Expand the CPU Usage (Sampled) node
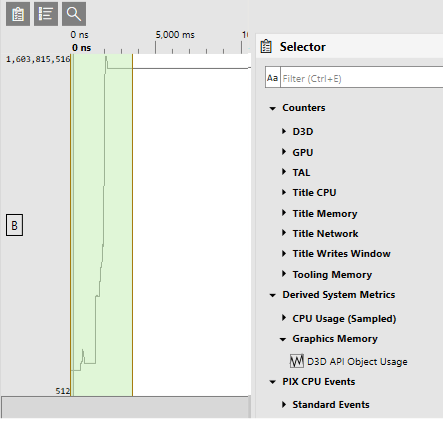This screenshot has height=424, width=443. (x=284, y=318)
